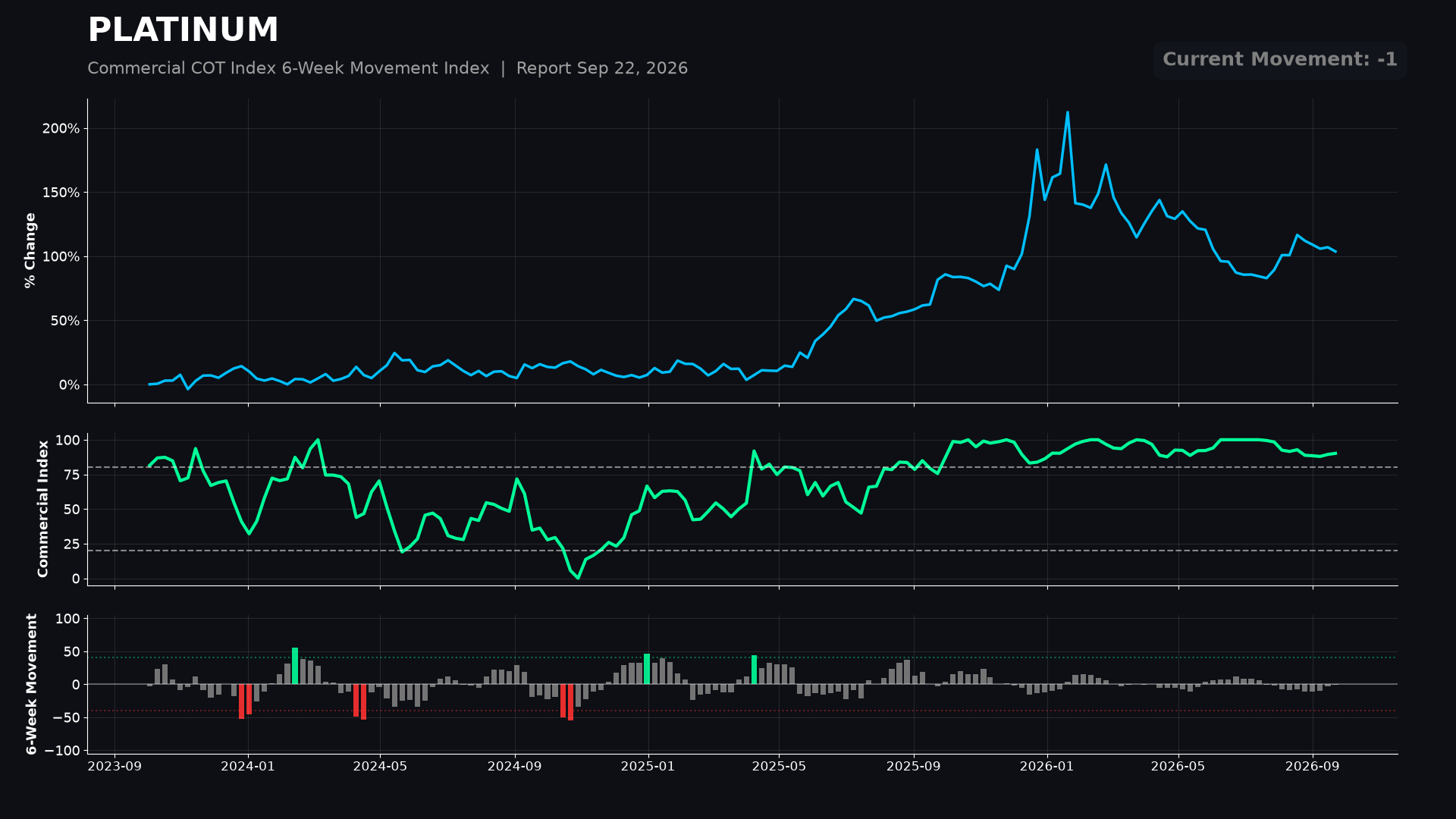Viewport: 1456px width, 819px height.
Task: Click the 2025-05 date tick label
Action: point(779,767)
